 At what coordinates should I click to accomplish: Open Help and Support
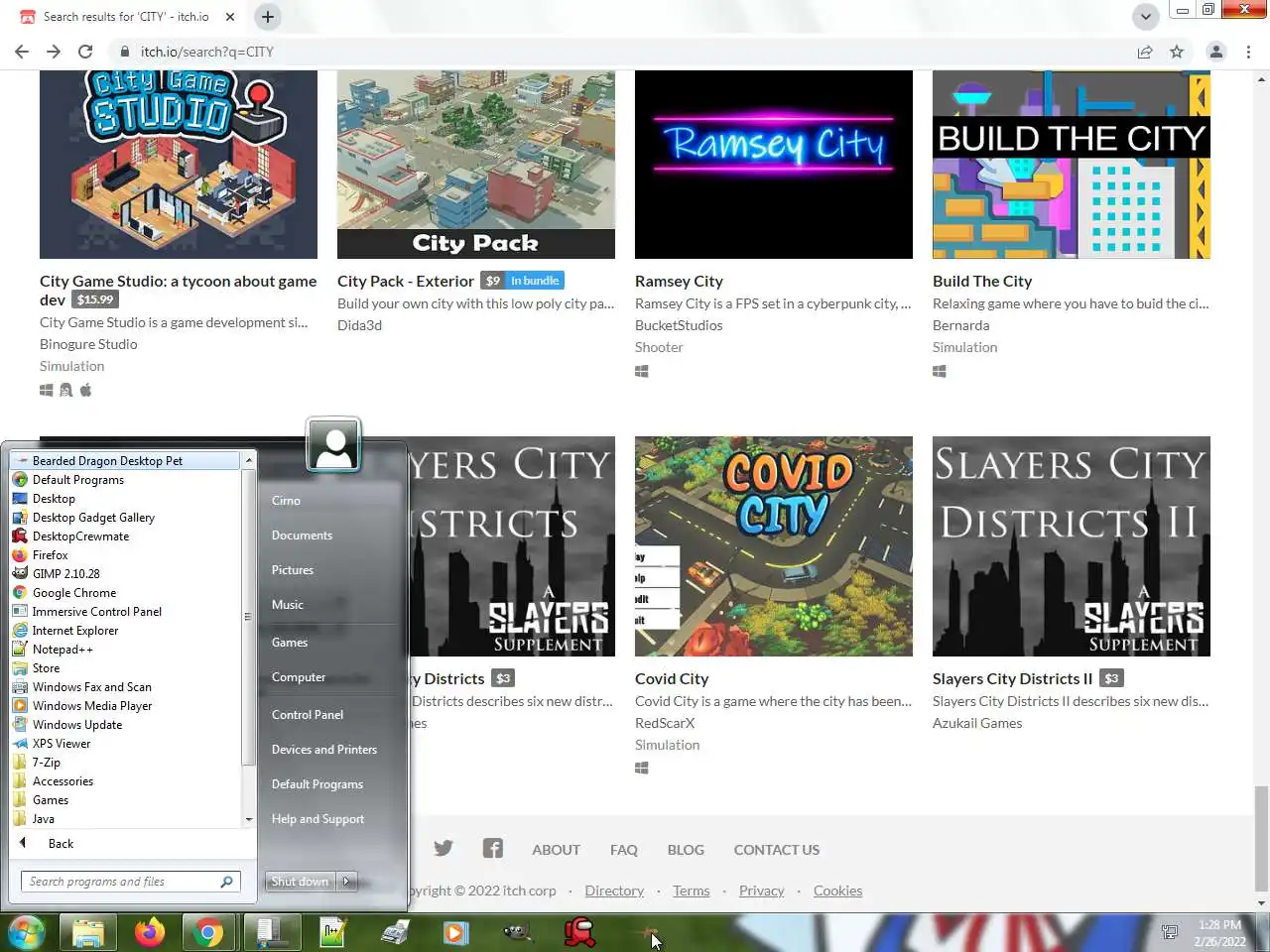[318, 819]
